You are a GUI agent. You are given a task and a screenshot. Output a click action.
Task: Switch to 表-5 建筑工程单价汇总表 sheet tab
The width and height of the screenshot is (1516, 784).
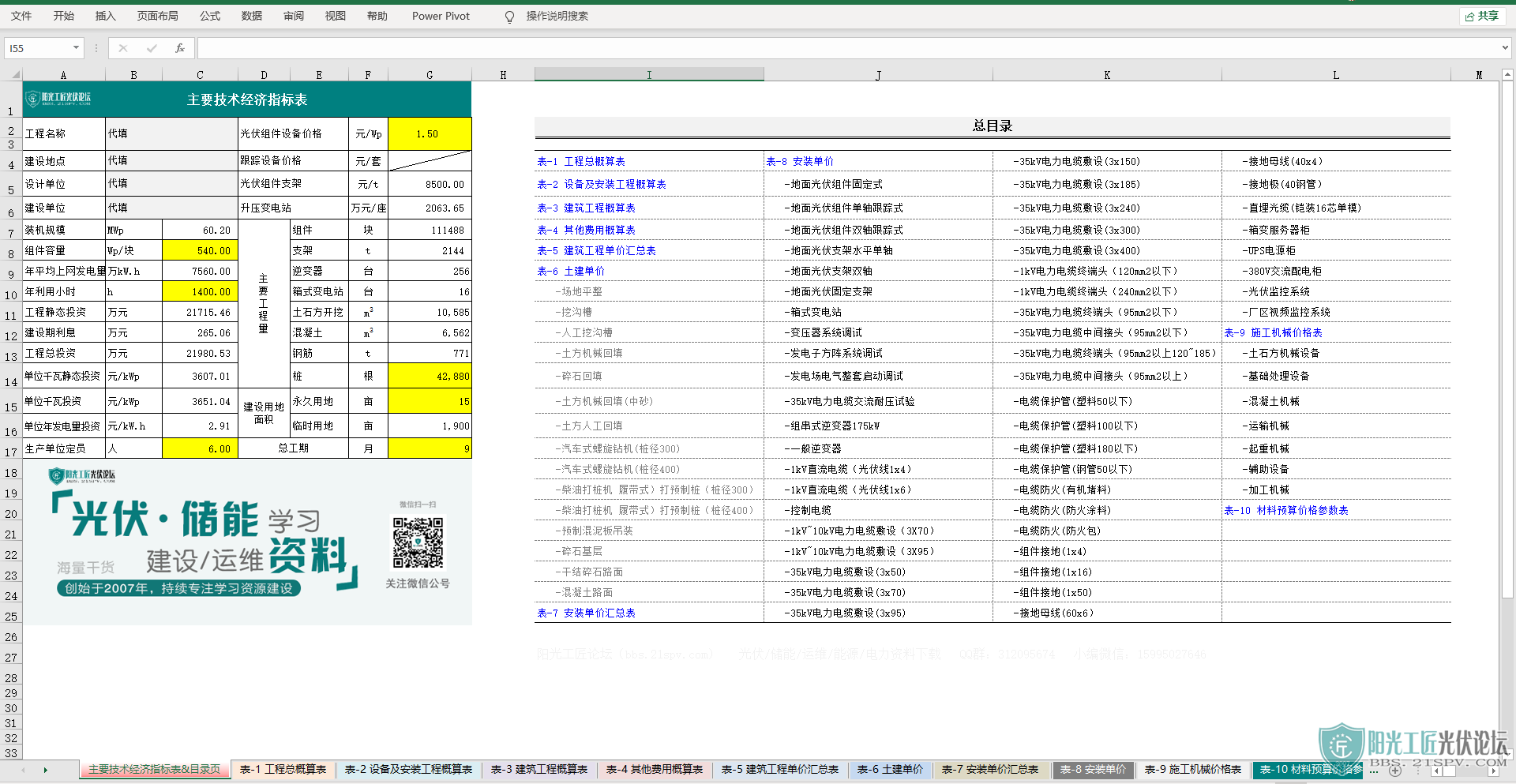point(780,770)
